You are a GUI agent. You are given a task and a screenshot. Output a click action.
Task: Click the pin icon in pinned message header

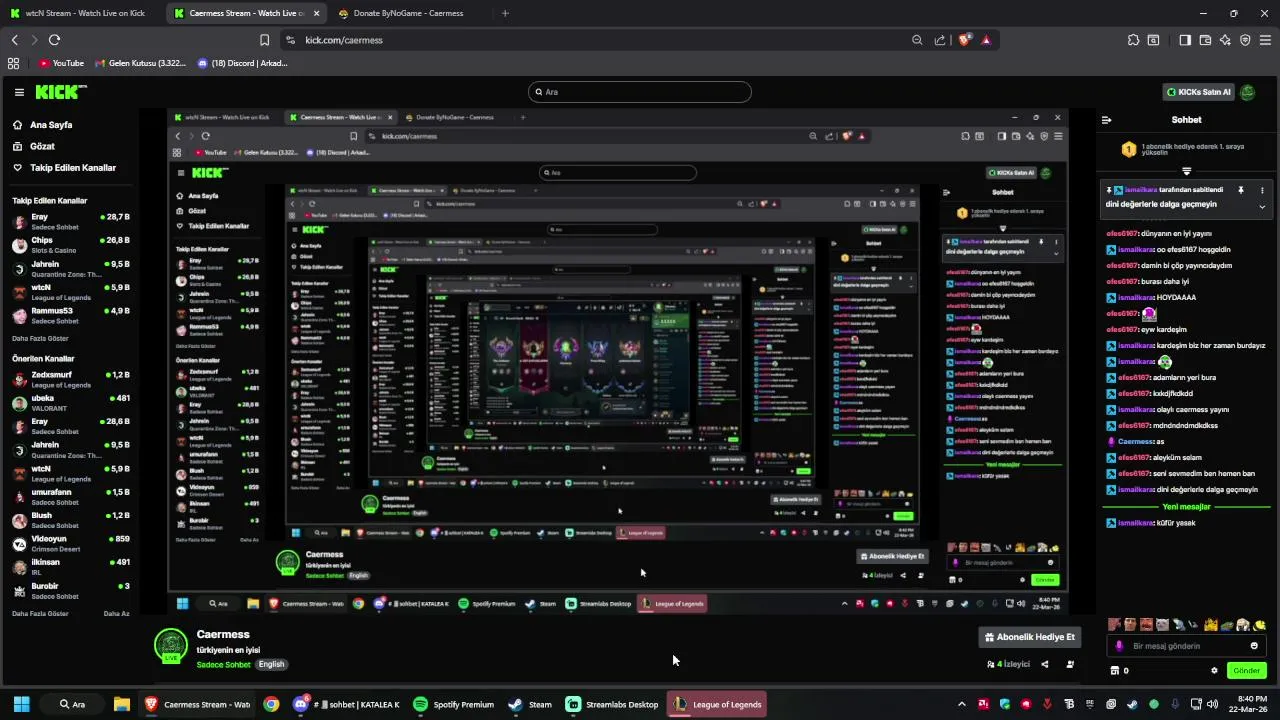click(1241, 190)
